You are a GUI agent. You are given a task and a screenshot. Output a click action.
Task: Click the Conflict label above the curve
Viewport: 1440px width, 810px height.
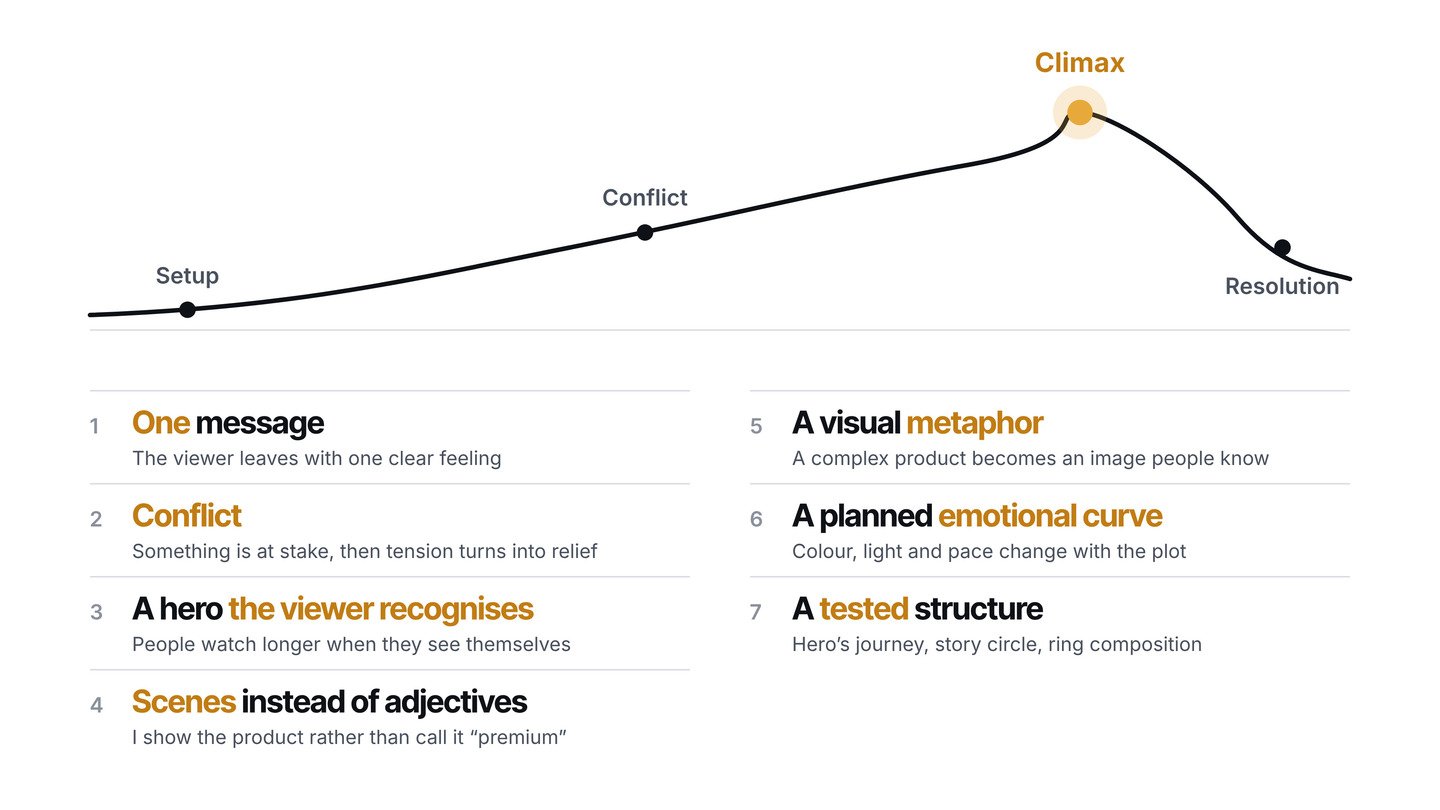tap(645, 198)
